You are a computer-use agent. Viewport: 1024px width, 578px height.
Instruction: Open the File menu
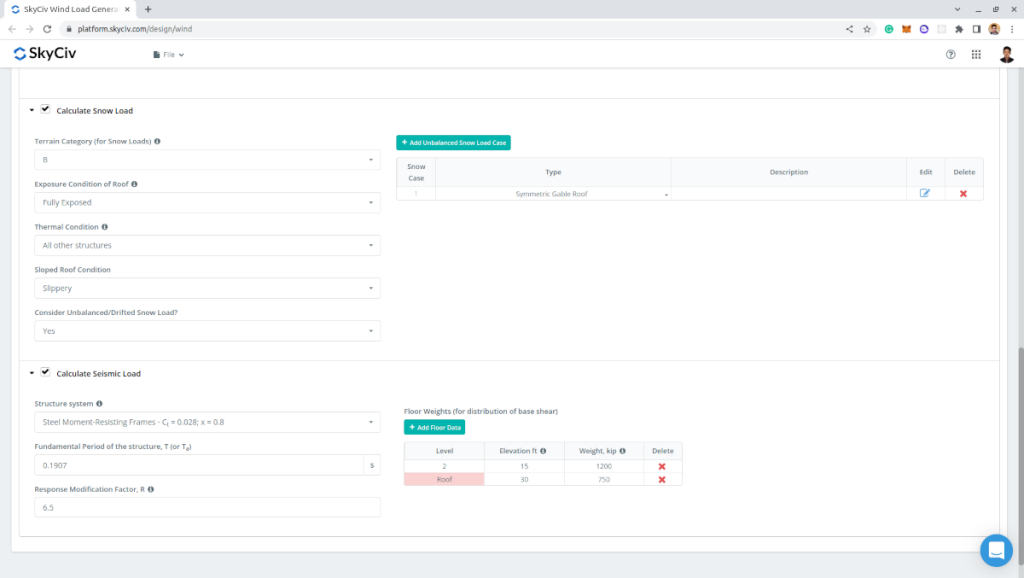(168, 54)
